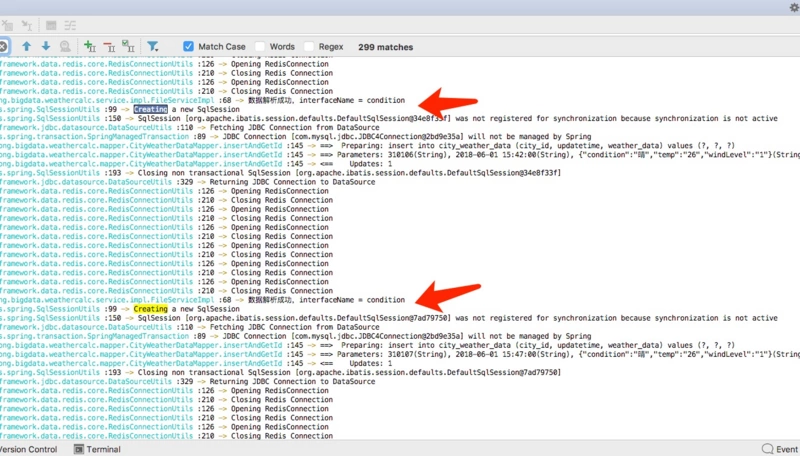Open the search filter funnel dropdown
Viewport: 800px width, 456px height.
pos(153,46)
